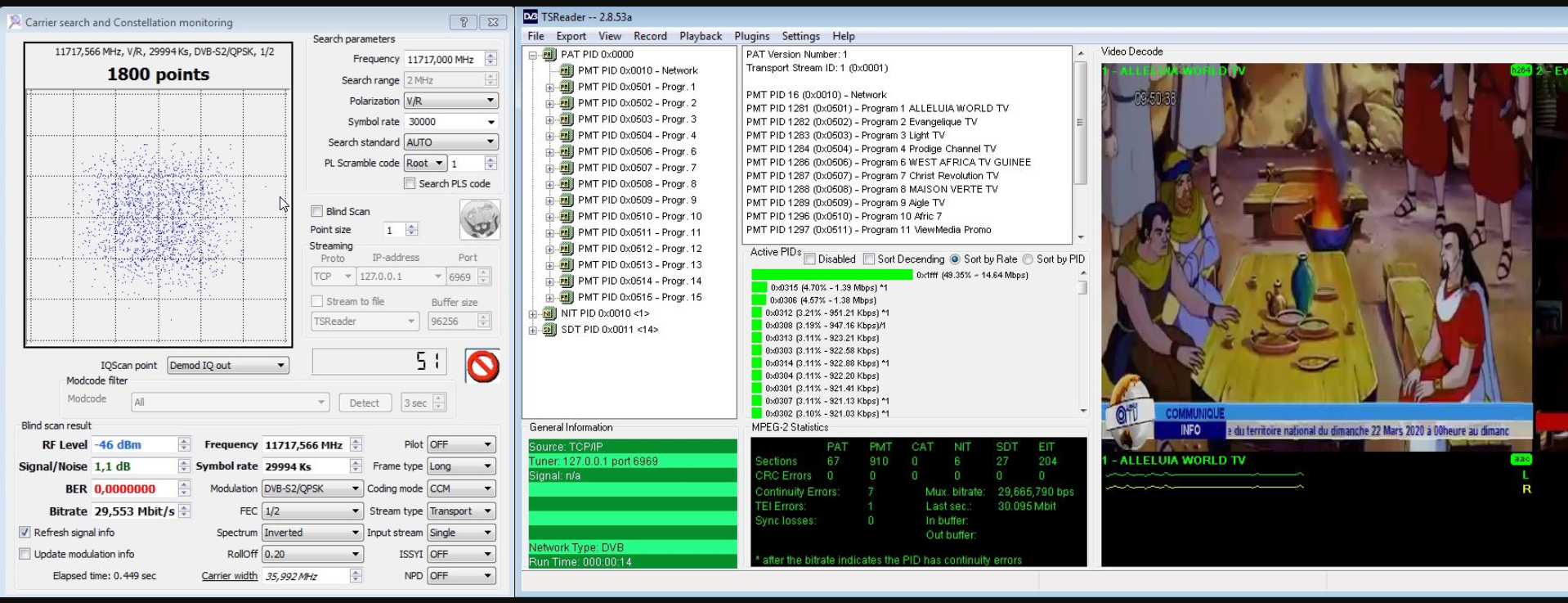Click the 0x1fff PID rate bar
Screen dimensions: 1568x603
pyautogui.click(x=831, y=275)
